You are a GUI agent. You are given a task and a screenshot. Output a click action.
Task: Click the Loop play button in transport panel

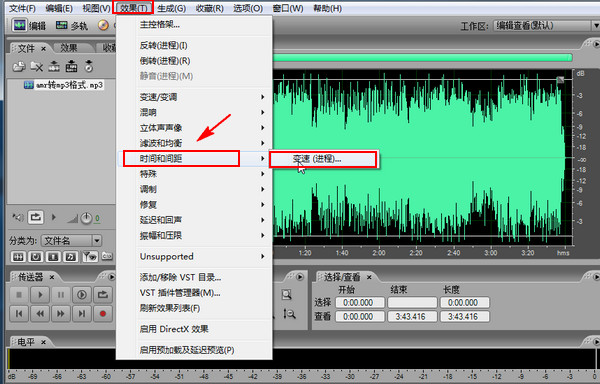coord(103,295)
